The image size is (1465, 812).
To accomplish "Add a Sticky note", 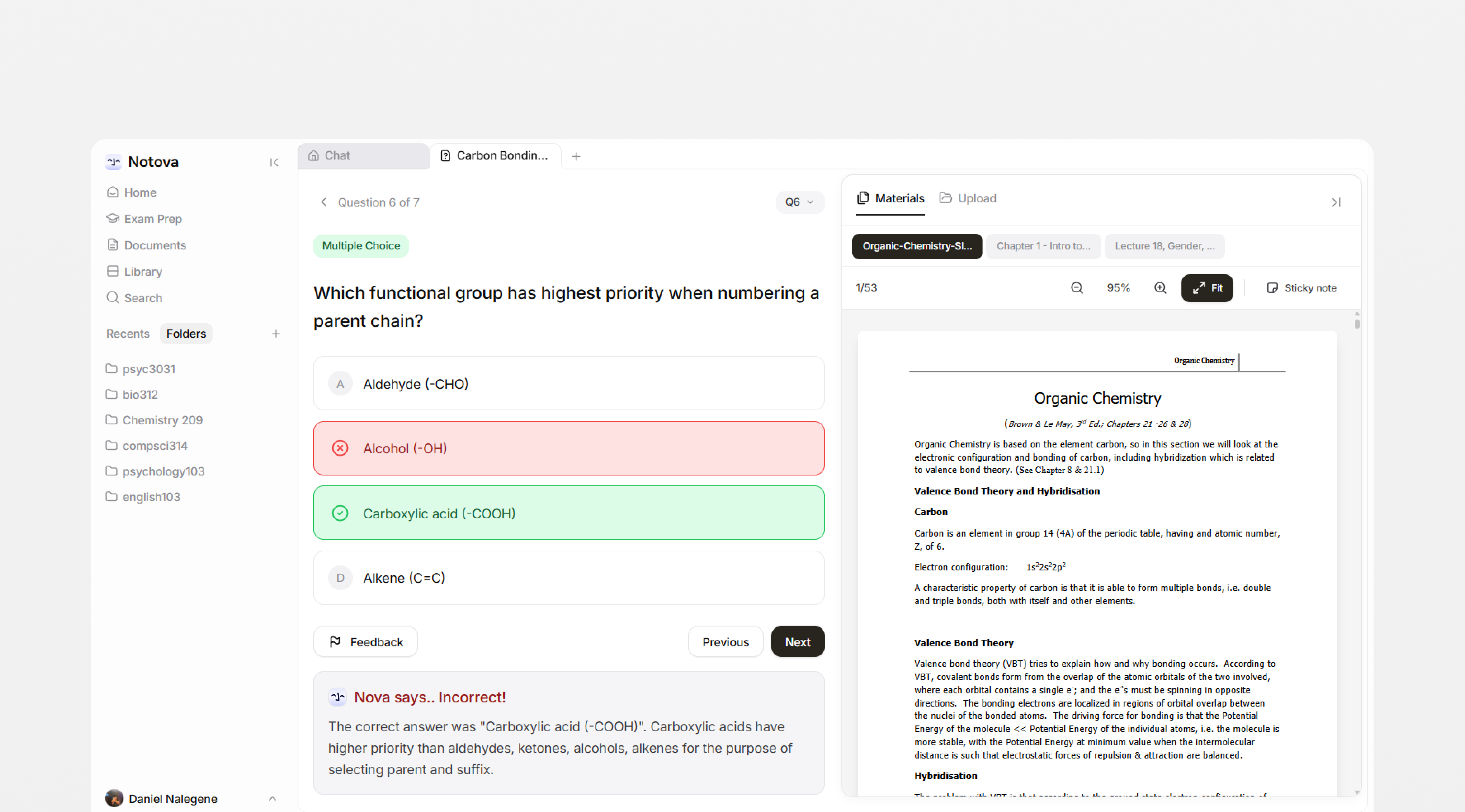I will pos(1302,288).
